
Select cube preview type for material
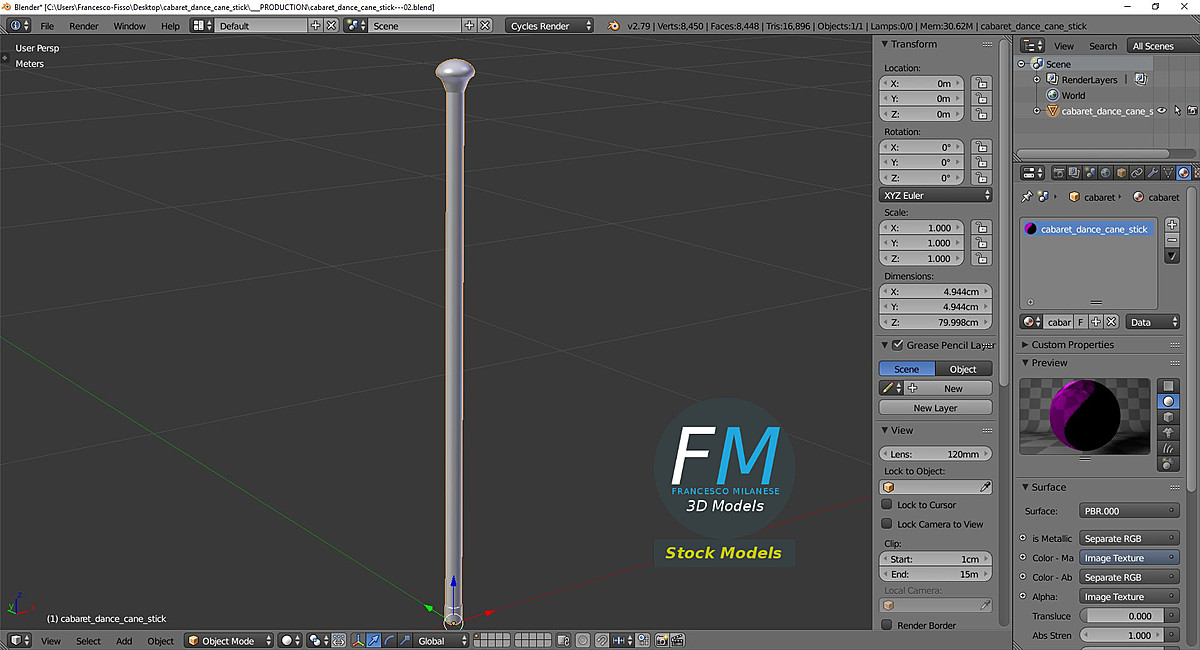1167,416
